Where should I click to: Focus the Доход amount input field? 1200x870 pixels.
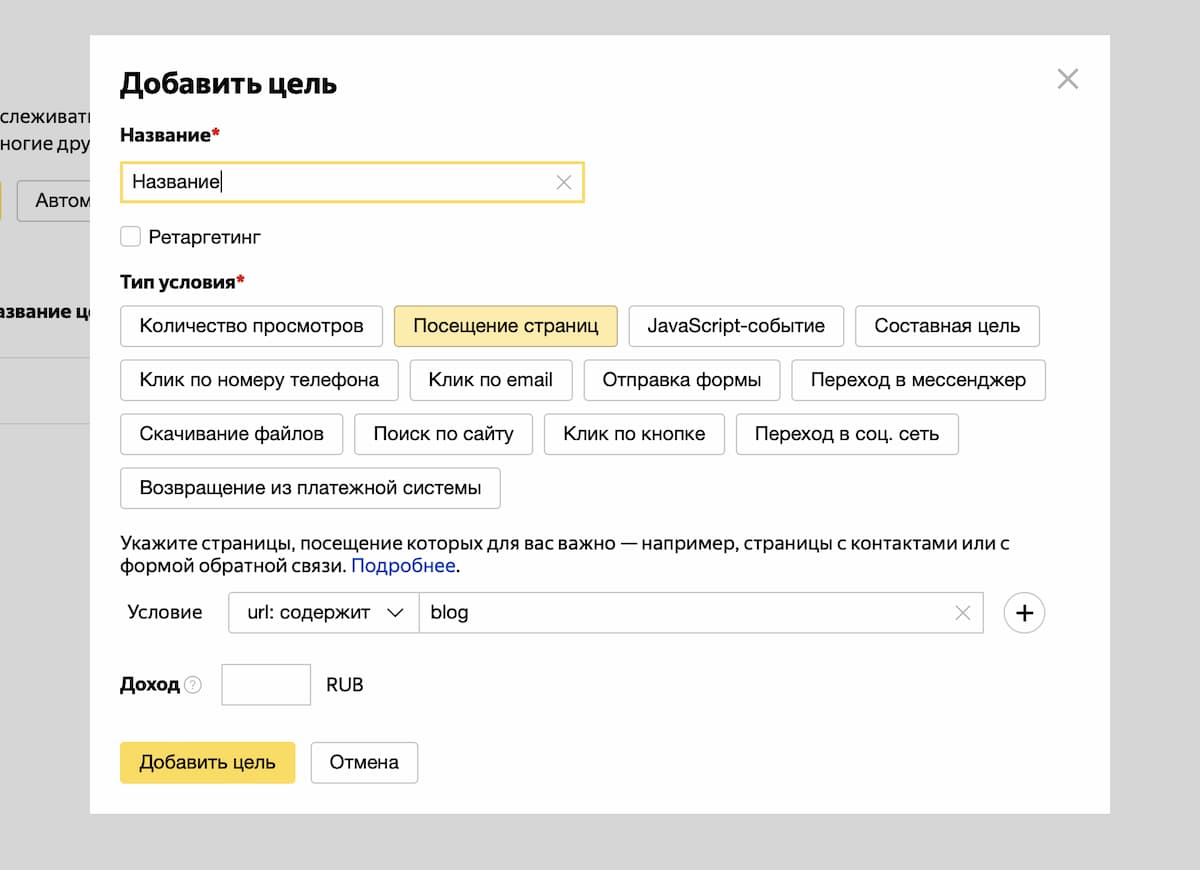coord(266,685)
